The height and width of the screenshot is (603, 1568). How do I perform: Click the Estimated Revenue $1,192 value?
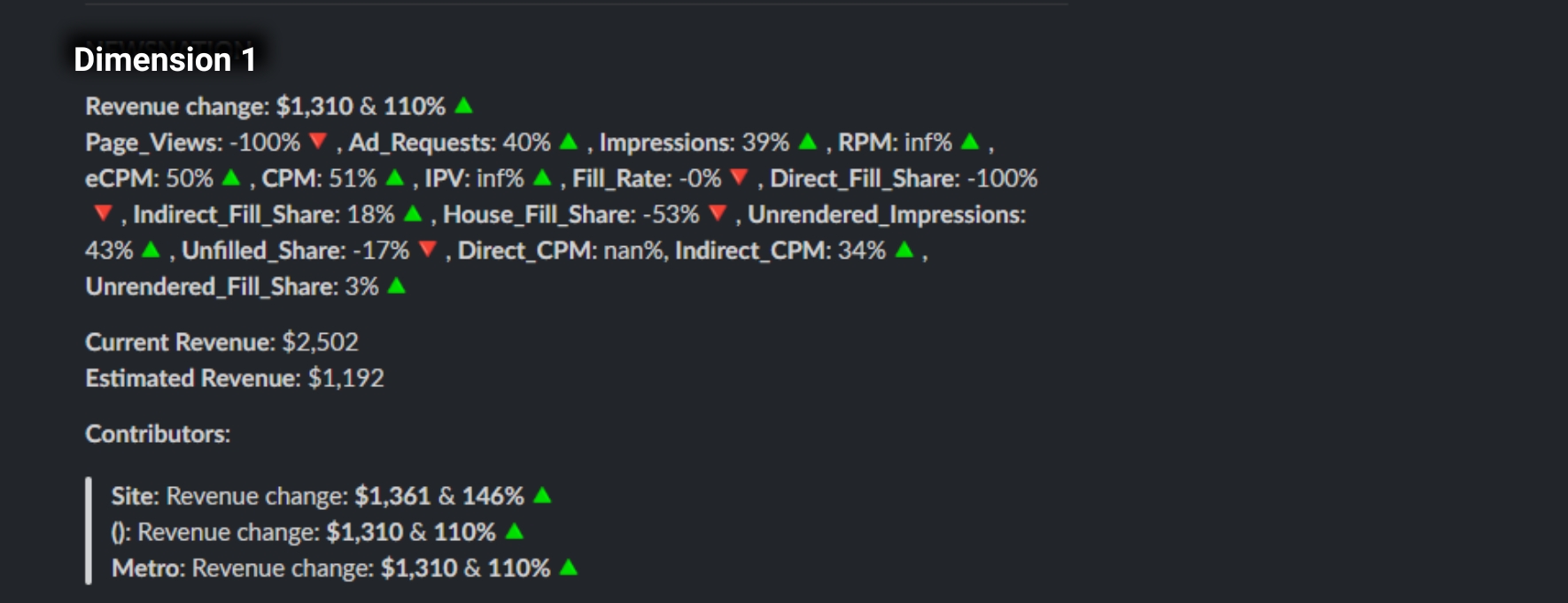[x=345, y=378]
